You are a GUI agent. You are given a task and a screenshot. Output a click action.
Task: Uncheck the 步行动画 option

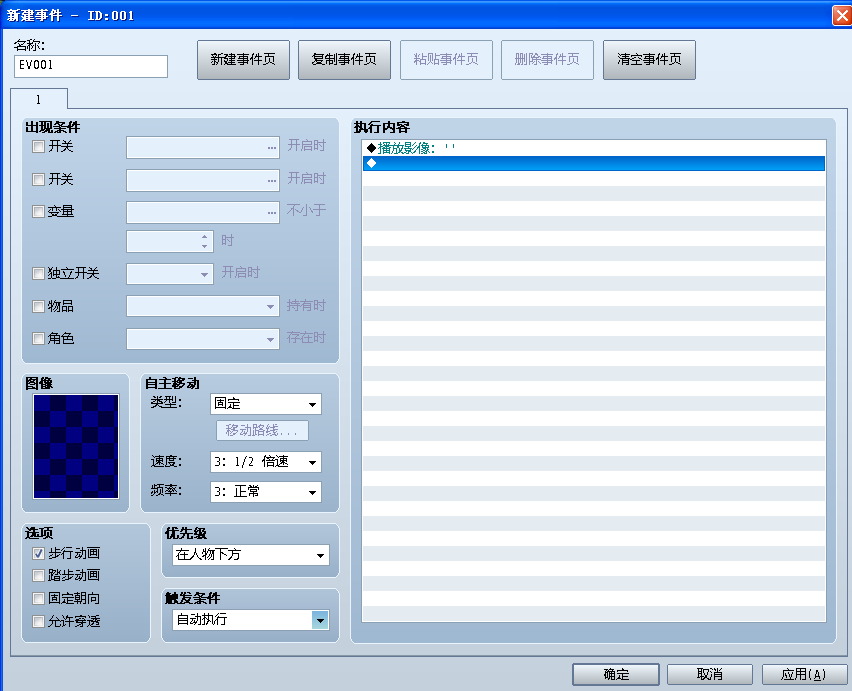[38, 553]
